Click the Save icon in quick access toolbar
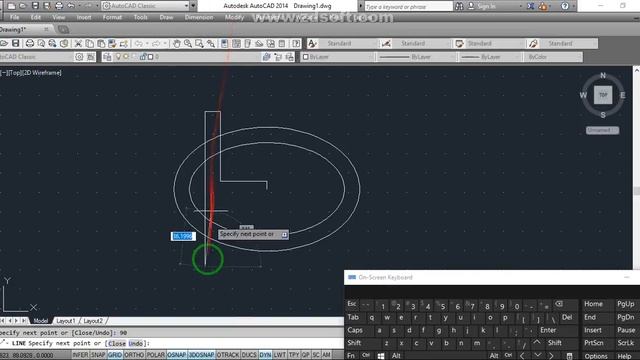The width and height of the screenshot is (640, 360). click(35, 6)
